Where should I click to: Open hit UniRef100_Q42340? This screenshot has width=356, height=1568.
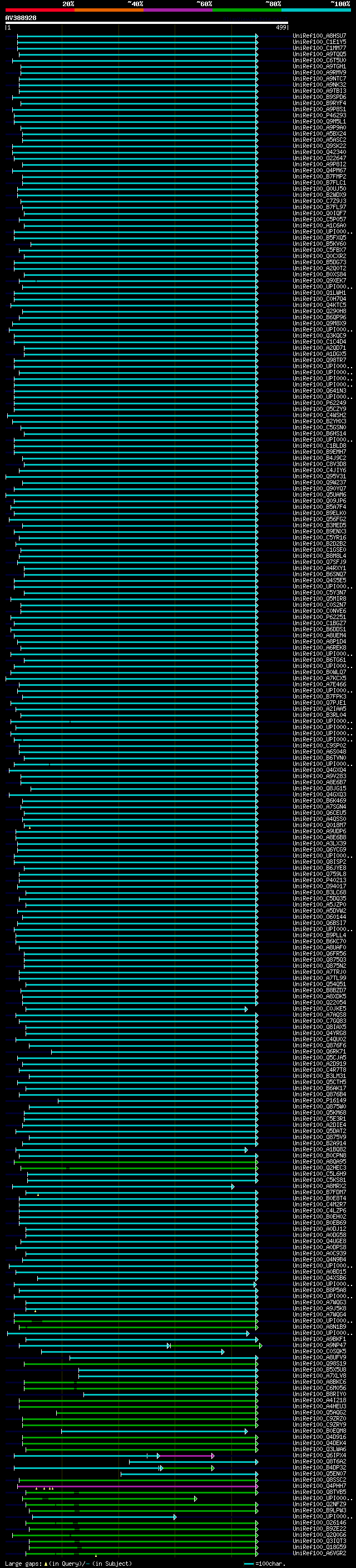(319, 152)
